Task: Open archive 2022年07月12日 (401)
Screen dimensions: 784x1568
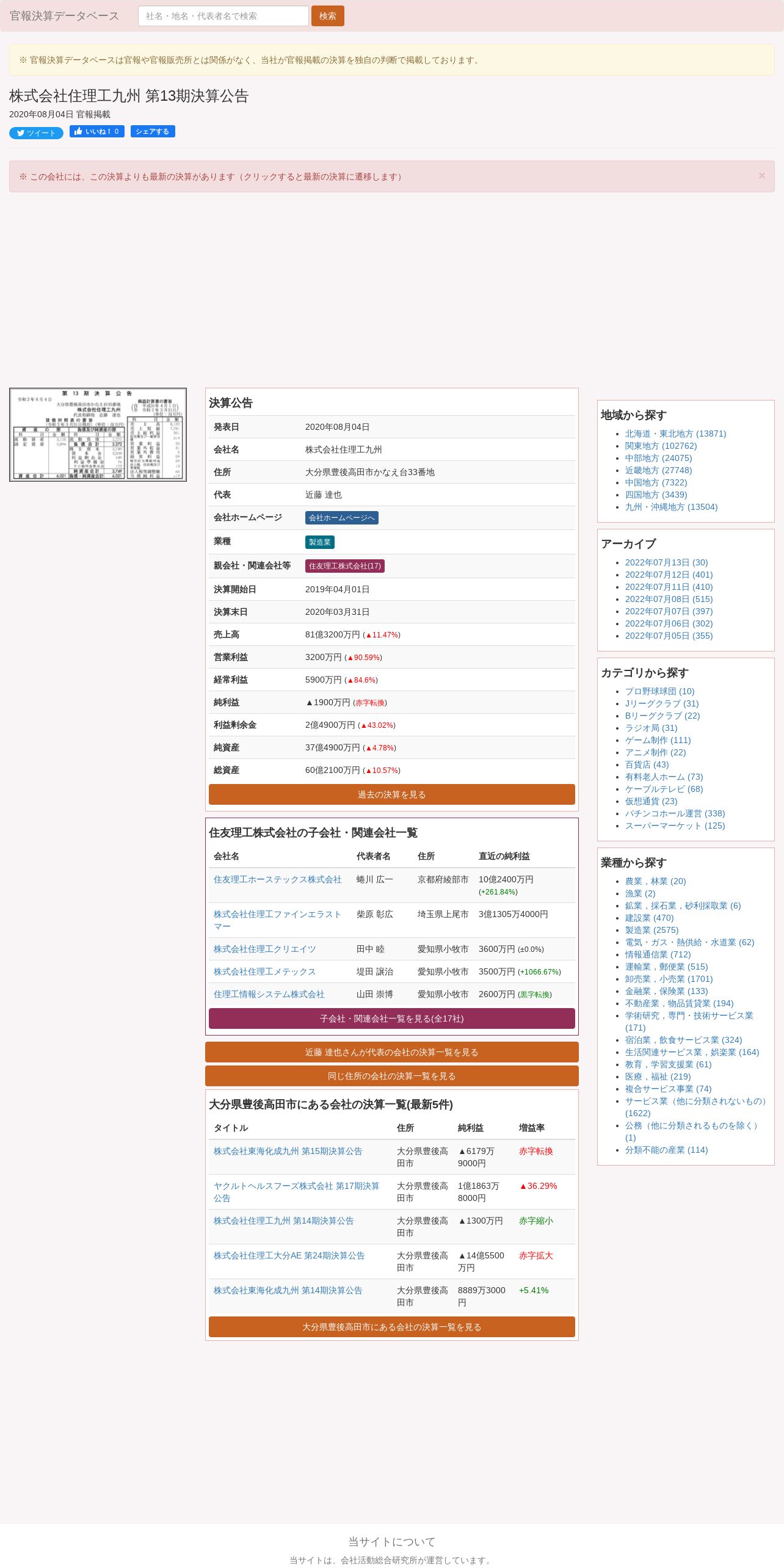Action: click(669, 575)
